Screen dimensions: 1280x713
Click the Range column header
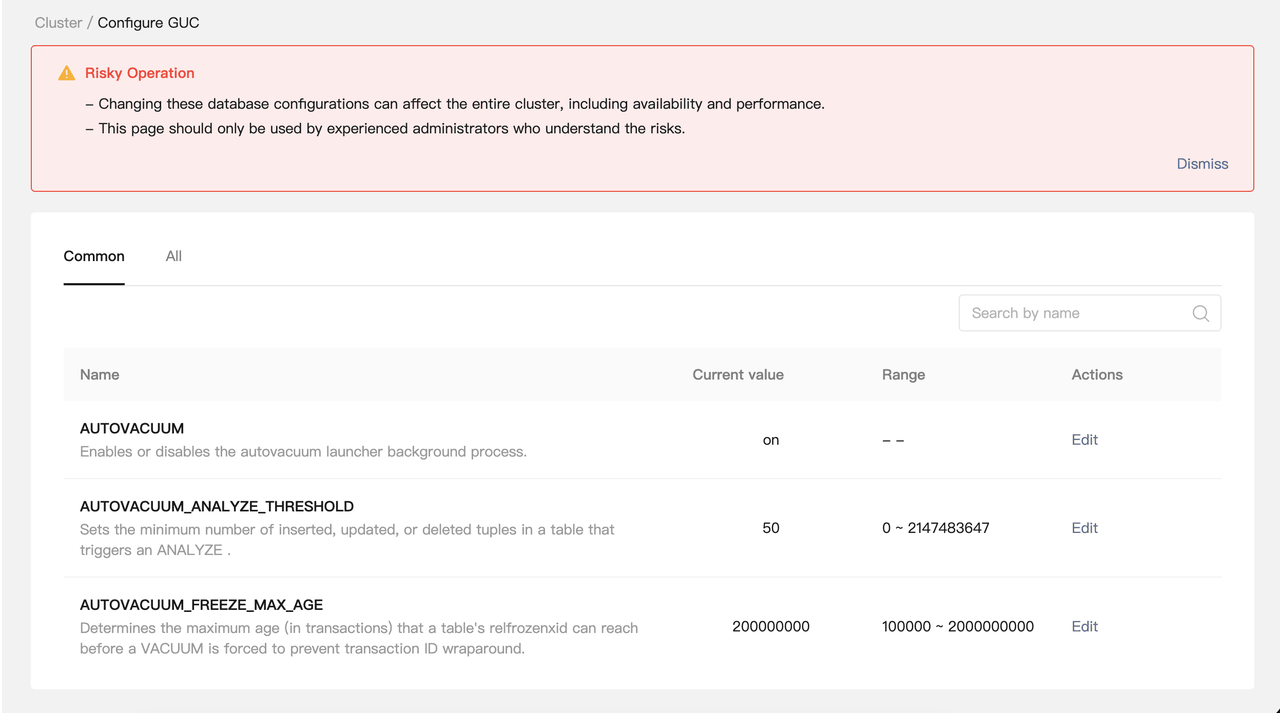903,375
